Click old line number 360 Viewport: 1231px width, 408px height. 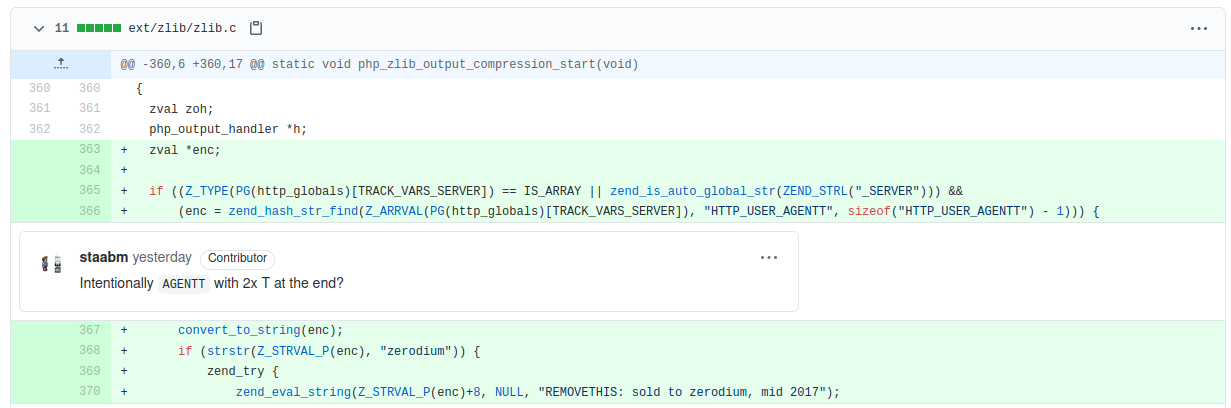[x=39, y=88]
